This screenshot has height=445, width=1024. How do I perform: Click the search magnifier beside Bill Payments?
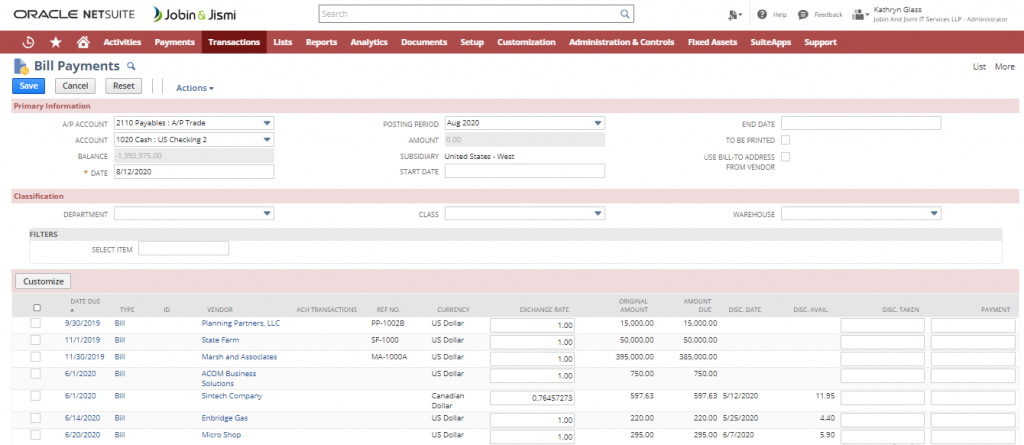130,66
